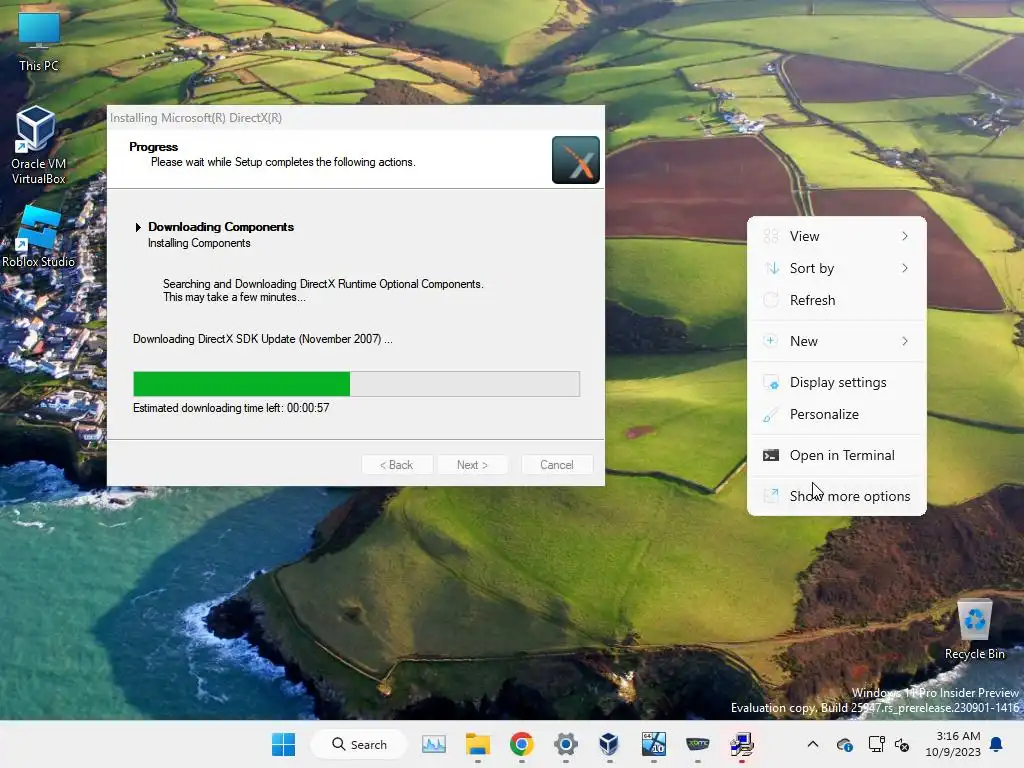This screenshot has width=1024, height=768.
Task: Select the Oracle VM VirtualBox desktop shortcut
Action: tap(39, 145)
